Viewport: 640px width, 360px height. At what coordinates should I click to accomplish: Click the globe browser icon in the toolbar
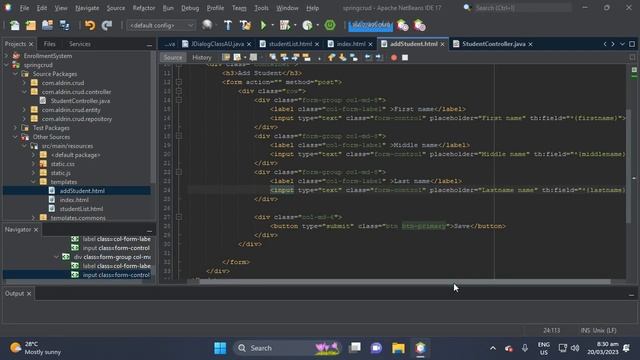207,25
